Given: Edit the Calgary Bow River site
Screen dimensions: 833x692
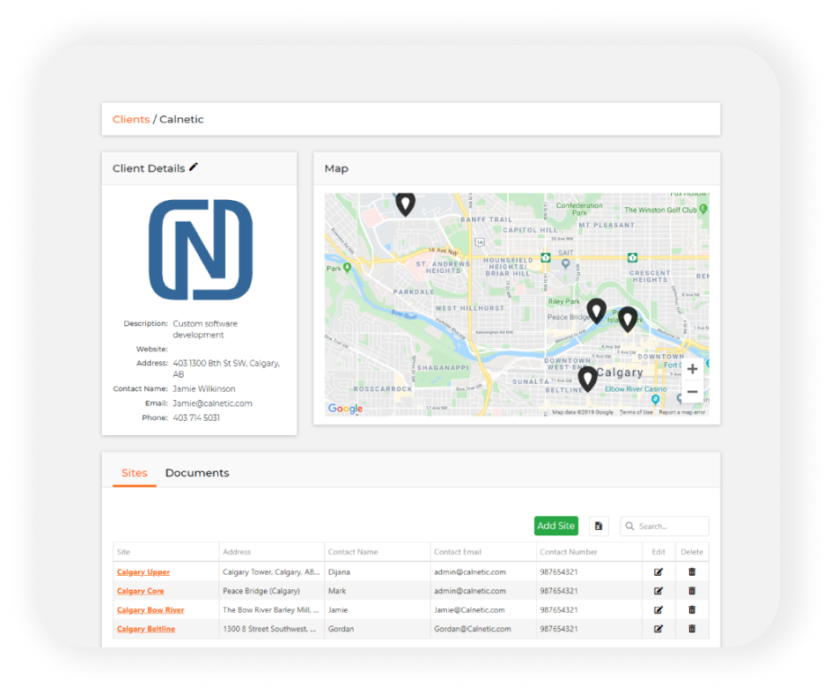Looking at the screenshot, I should pyautogui.click(x=658, y=610).
